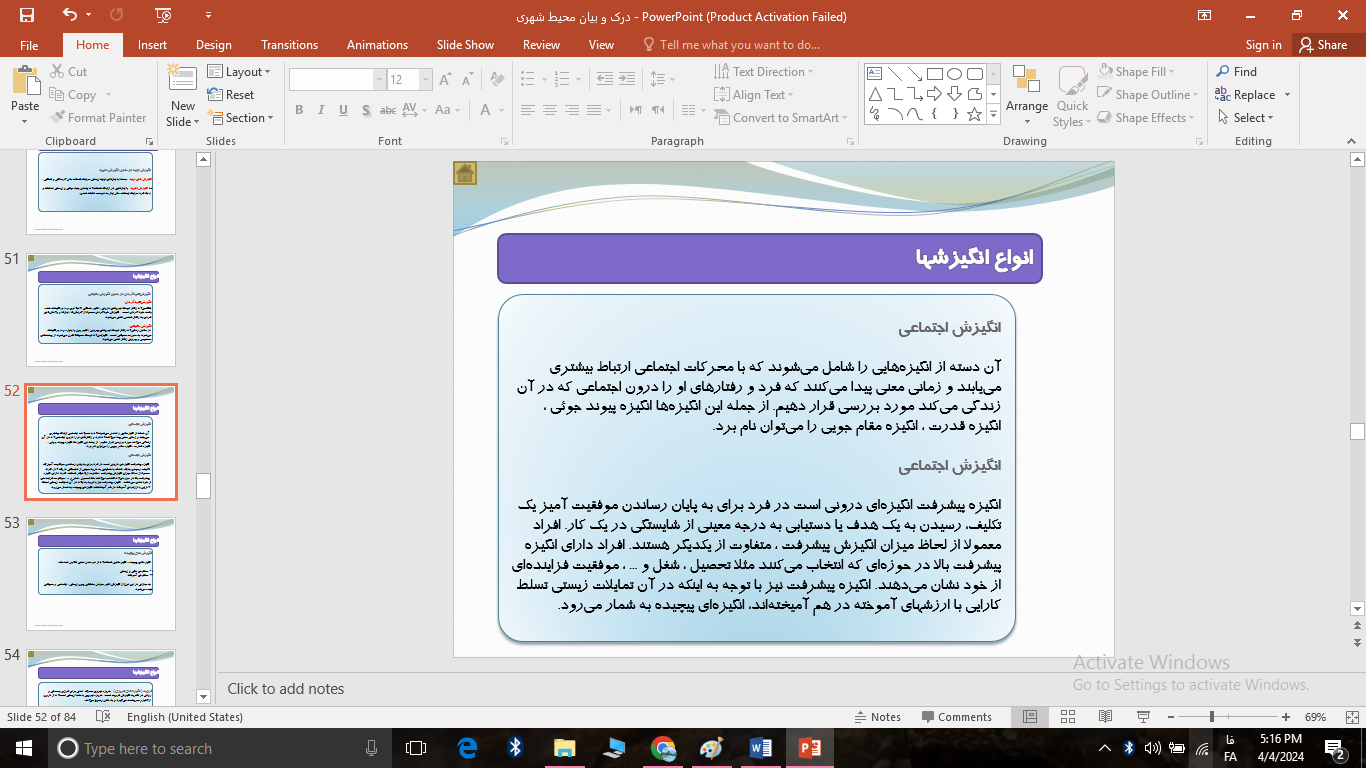Screen dimensions: 1366x768
Task: Toggle Bold formatting button
Action: 299,110
